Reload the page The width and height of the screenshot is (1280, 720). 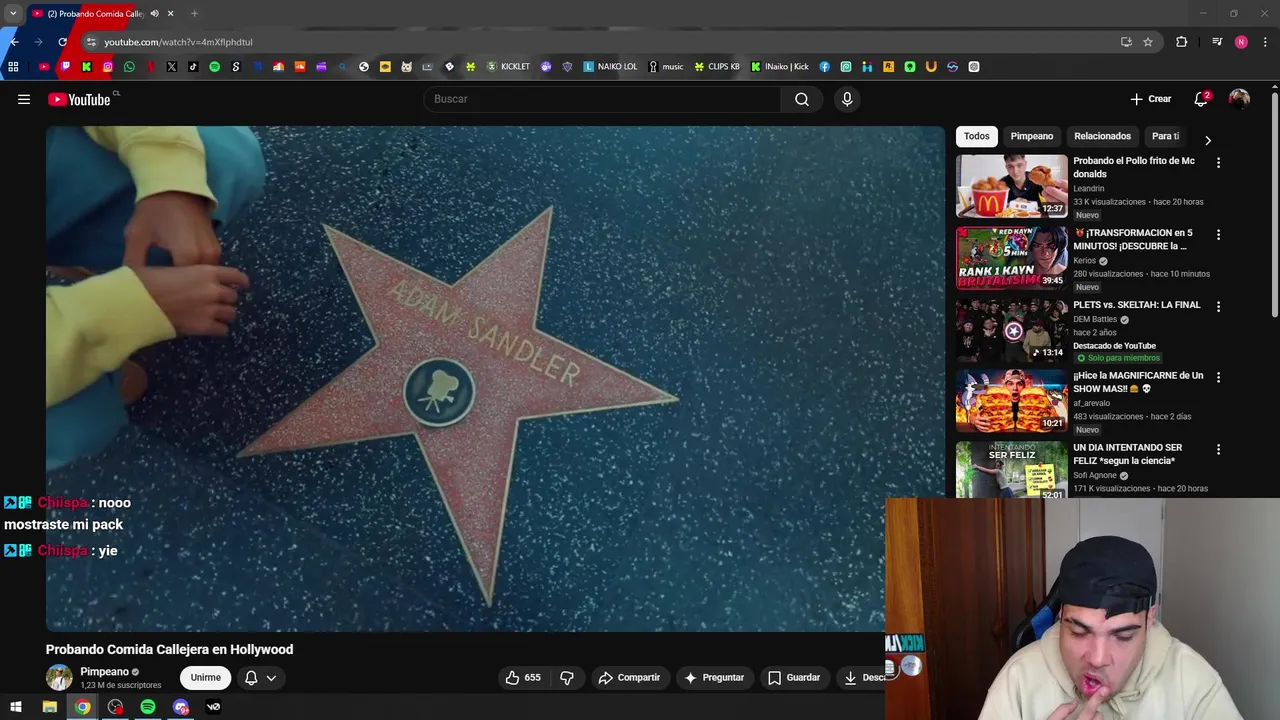pyautogui.click(x=62, y=42)
